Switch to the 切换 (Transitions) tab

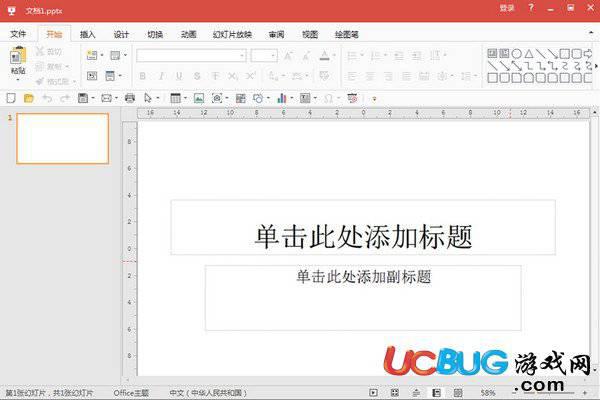pyautogui.click(x=155, y=34)
